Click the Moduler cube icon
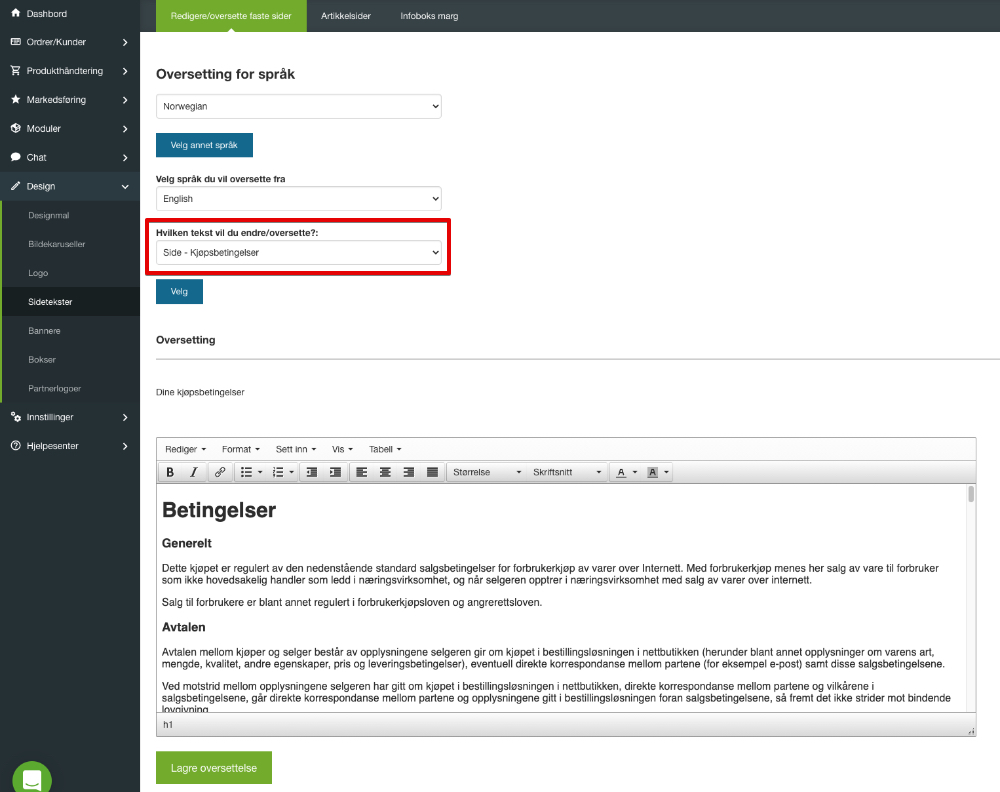Image resolution: width=1000 pixels, height=792 pixels. point(15,128)
